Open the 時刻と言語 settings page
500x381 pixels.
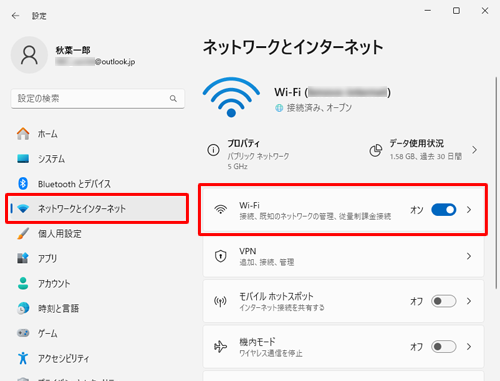coord(97,308)
